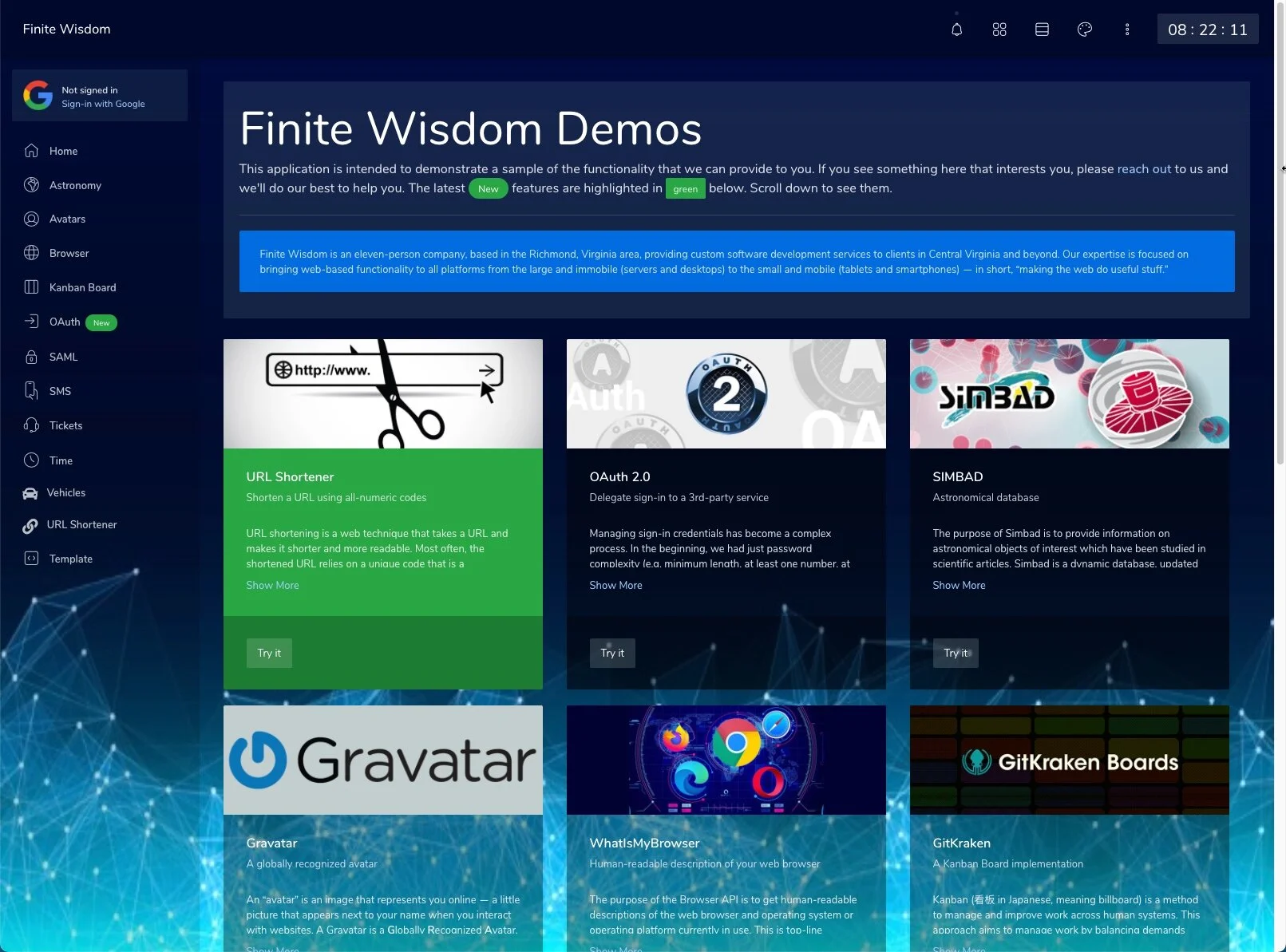
Task: Click the clock display 08:22:11
Action: [x=1207, y=30]
